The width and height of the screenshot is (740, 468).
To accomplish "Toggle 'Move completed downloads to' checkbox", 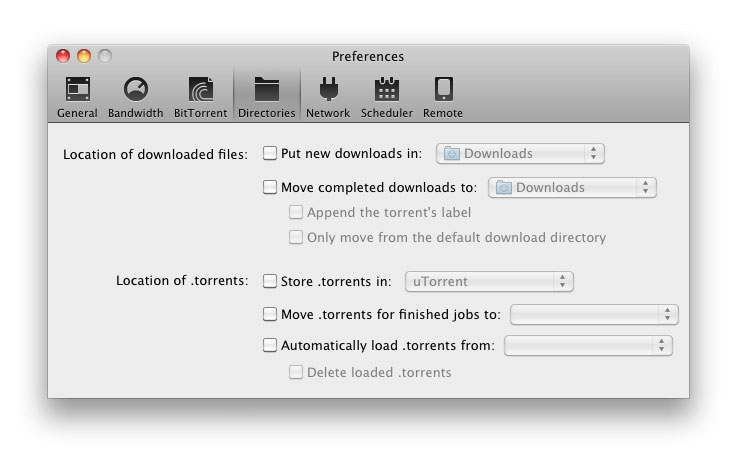I will pos(270,187).
